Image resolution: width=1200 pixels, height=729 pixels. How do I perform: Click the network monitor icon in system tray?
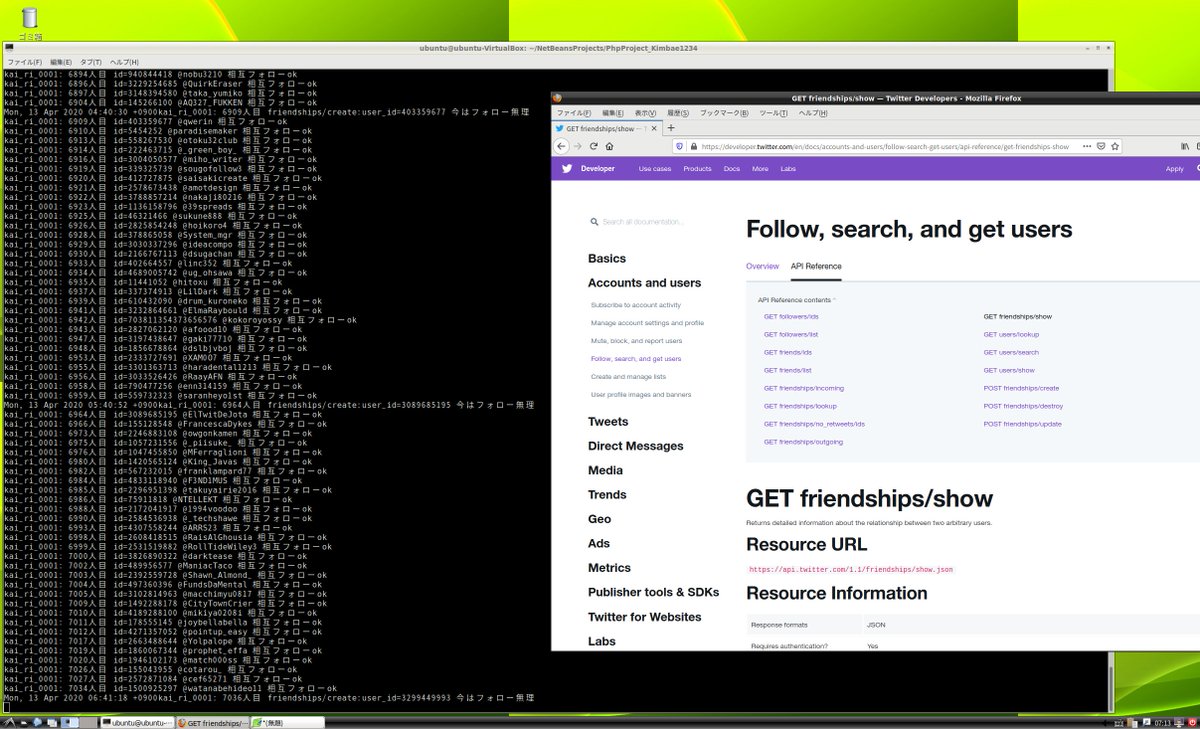(1179, 722)
